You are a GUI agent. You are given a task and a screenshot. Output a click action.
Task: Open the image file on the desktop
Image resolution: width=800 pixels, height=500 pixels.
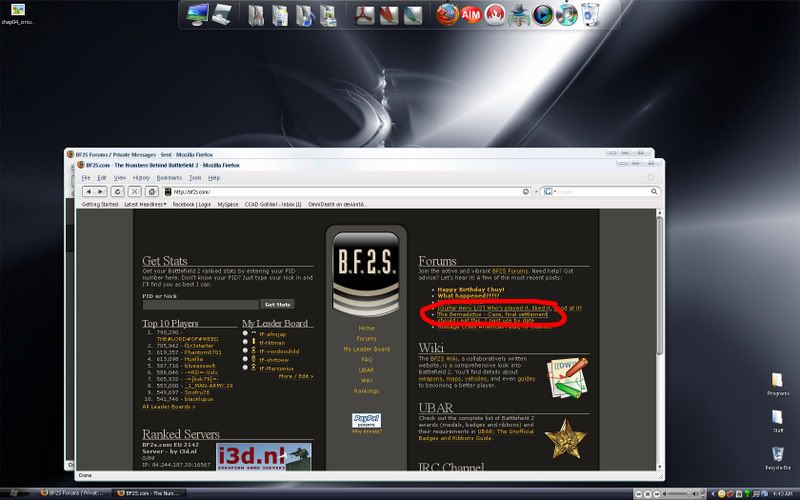(18, 14)
